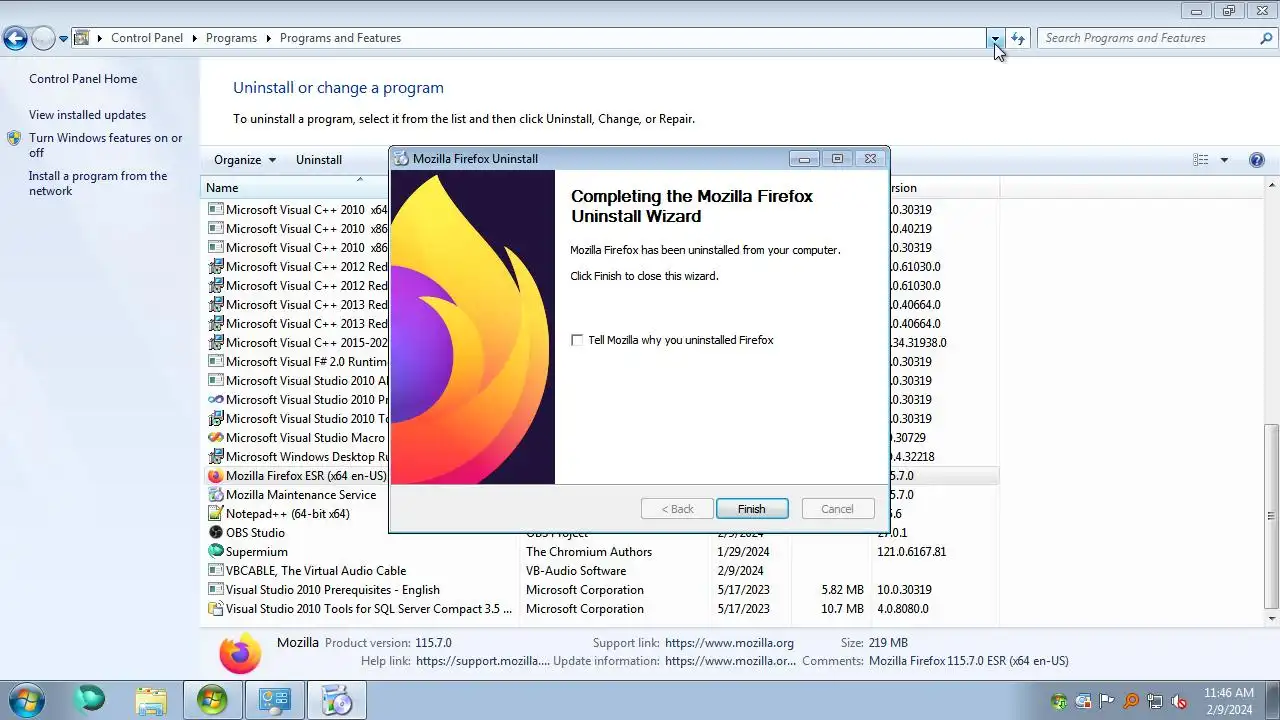Image resolution: width=1280 pixels, height=720 pixels.
Task: Click the Back navigation arrow
Action: pyautogui.click(x=15, y=39)
